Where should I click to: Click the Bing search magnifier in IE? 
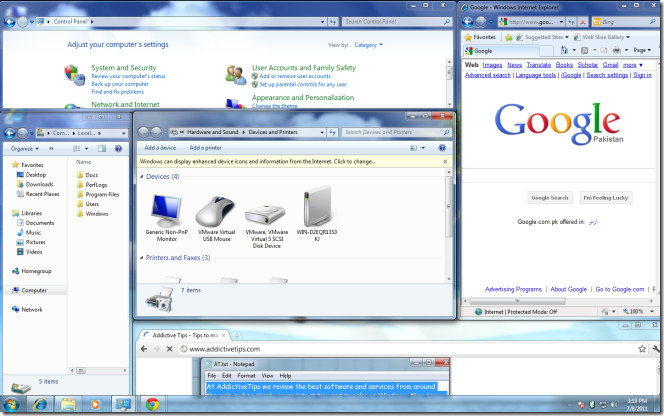(x=653, y=22)
